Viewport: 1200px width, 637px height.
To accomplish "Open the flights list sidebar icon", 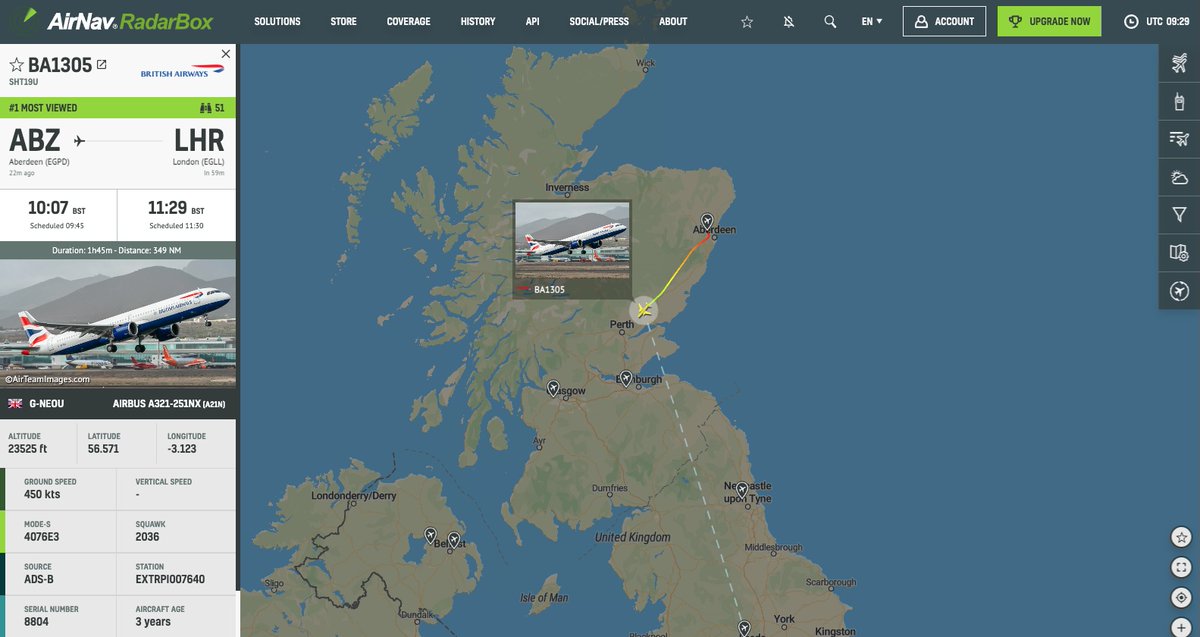I will tap(1179, 64).
